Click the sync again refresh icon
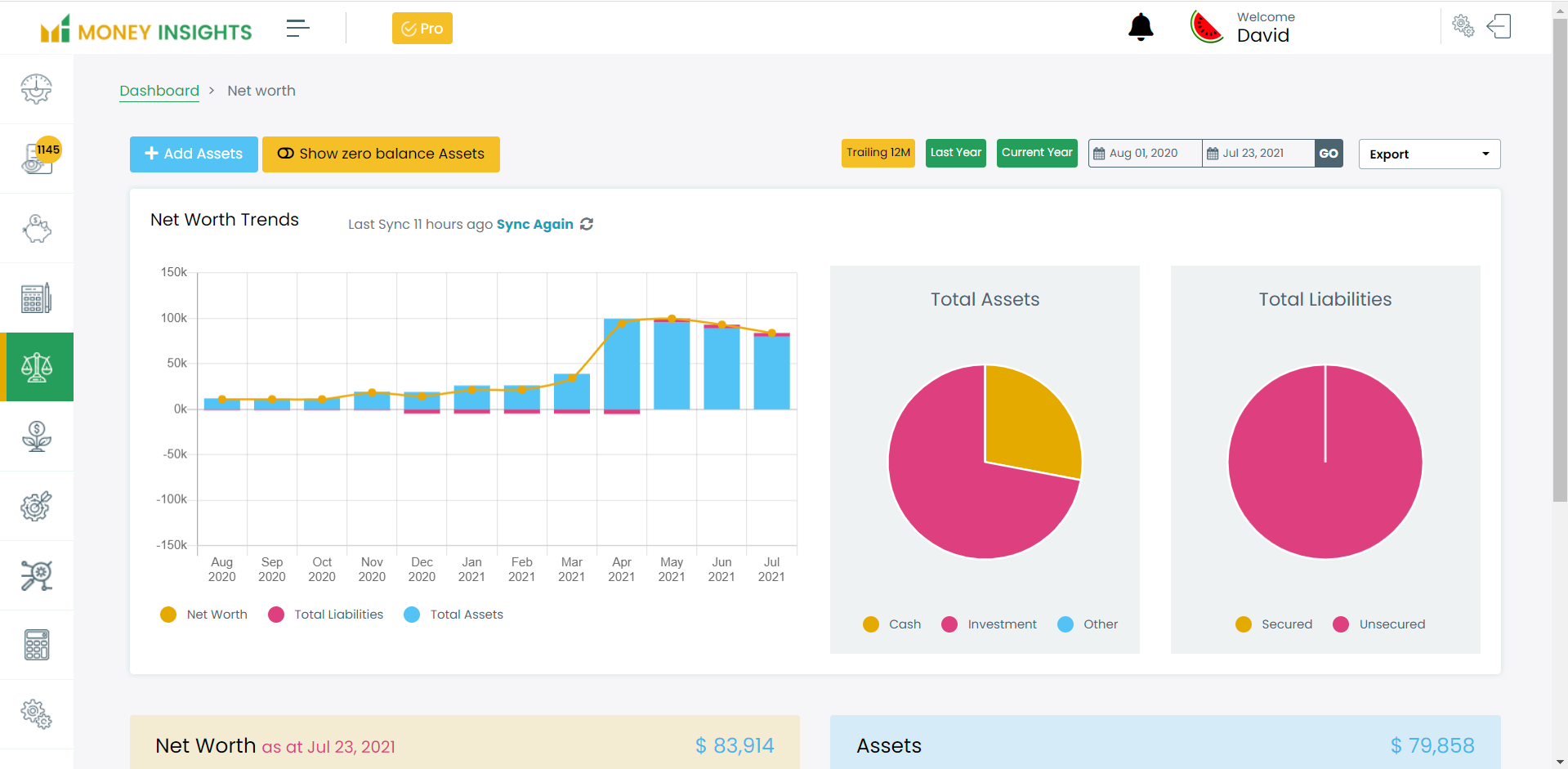The image size is (1568, 769). point(587,224)
